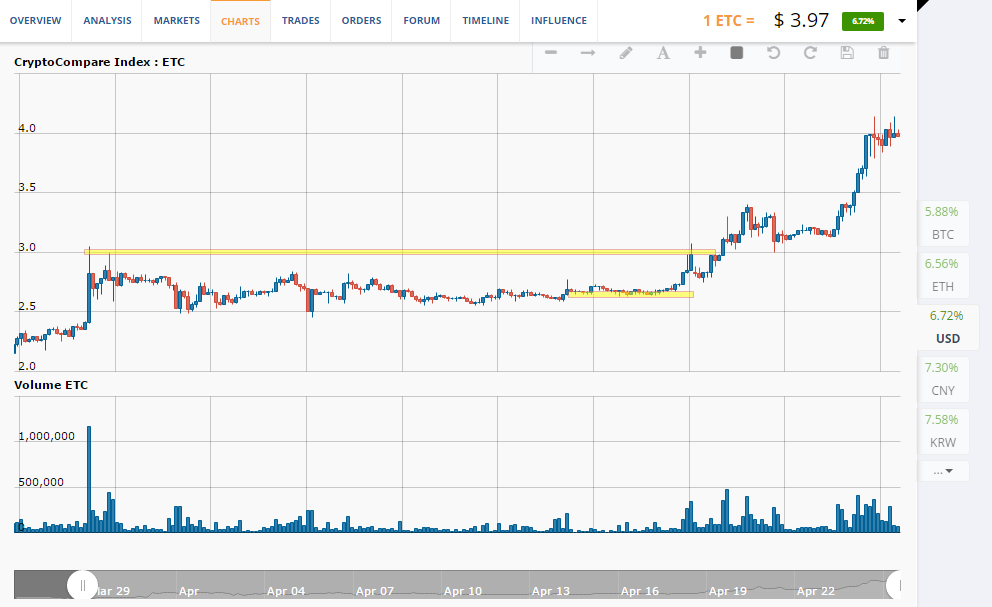992x607 pixels.
Task: Select the text annotation tool
Action: click(662, 53)
